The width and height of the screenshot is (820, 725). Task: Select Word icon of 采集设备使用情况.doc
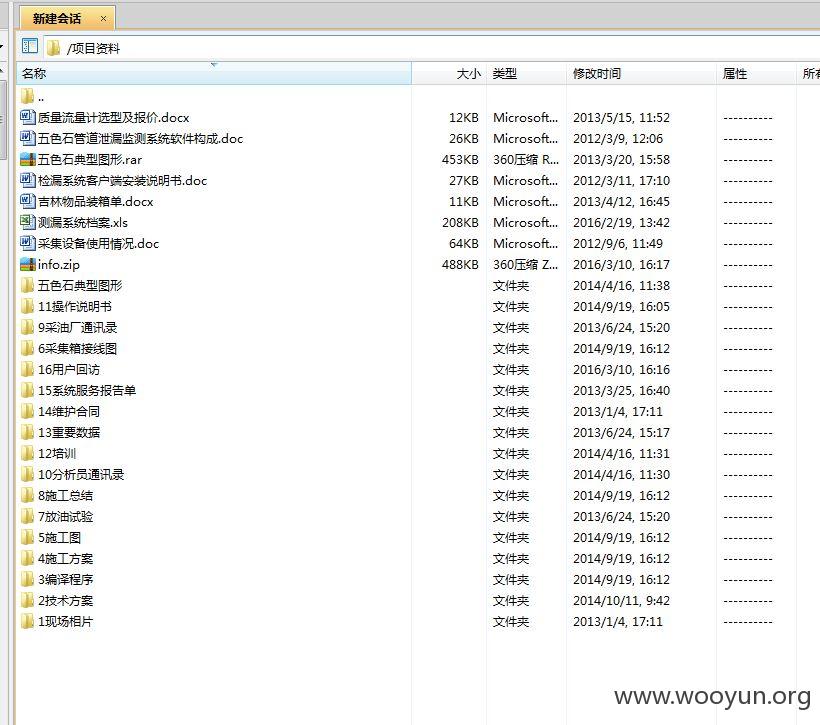point(27,243)
